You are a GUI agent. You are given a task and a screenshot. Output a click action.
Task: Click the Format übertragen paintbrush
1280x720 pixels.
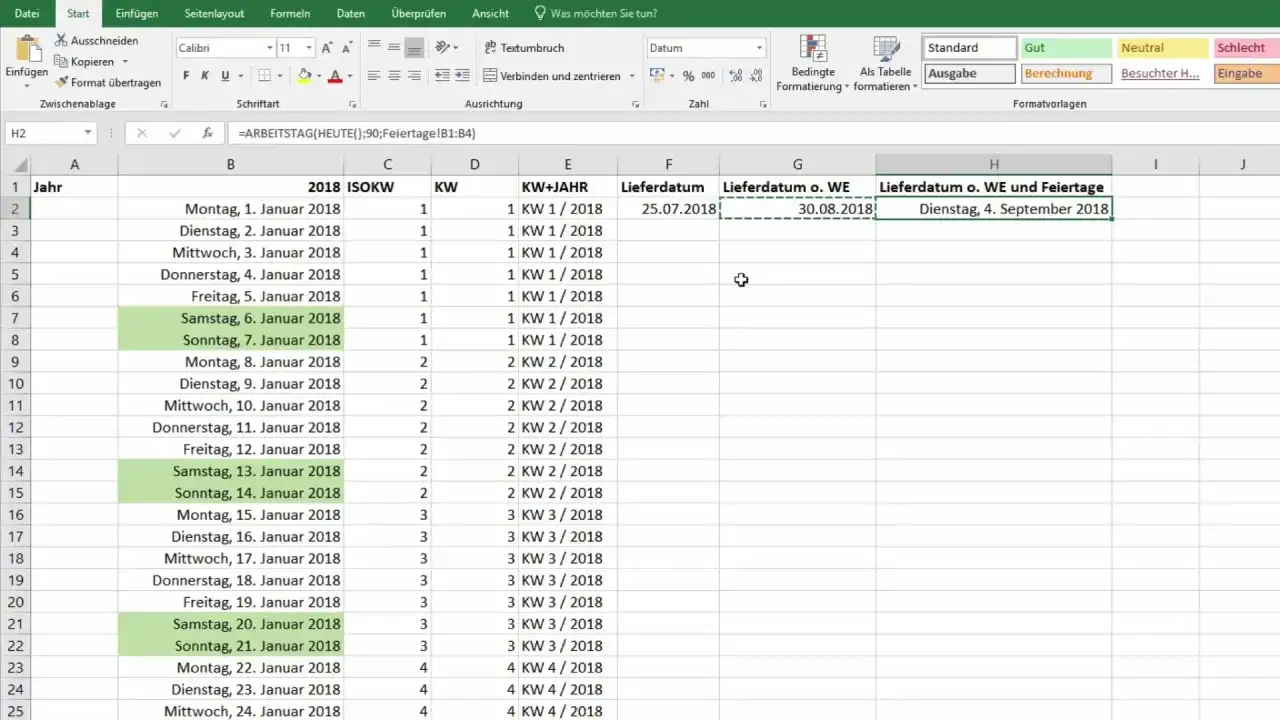coord(62,83)
